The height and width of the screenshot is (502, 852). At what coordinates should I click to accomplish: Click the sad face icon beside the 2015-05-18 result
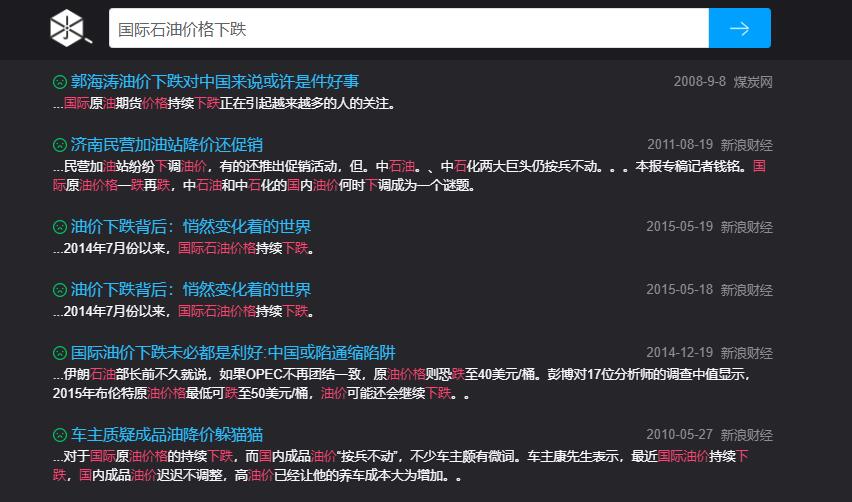point(60,290)
